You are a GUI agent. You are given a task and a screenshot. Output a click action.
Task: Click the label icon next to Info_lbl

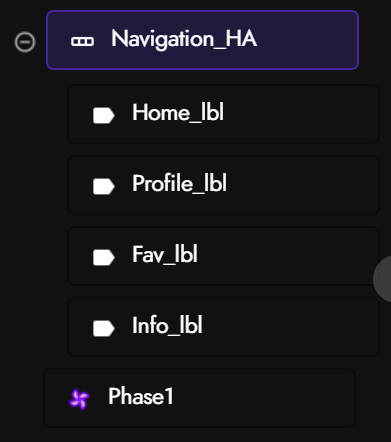point(104,328)
